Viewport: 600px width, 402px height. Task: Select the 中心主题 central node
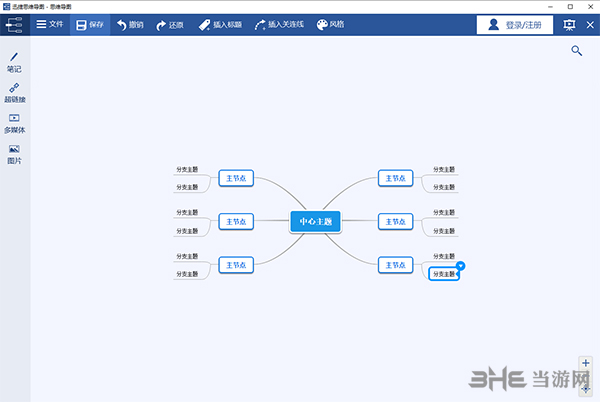click(x=315, y=221)
